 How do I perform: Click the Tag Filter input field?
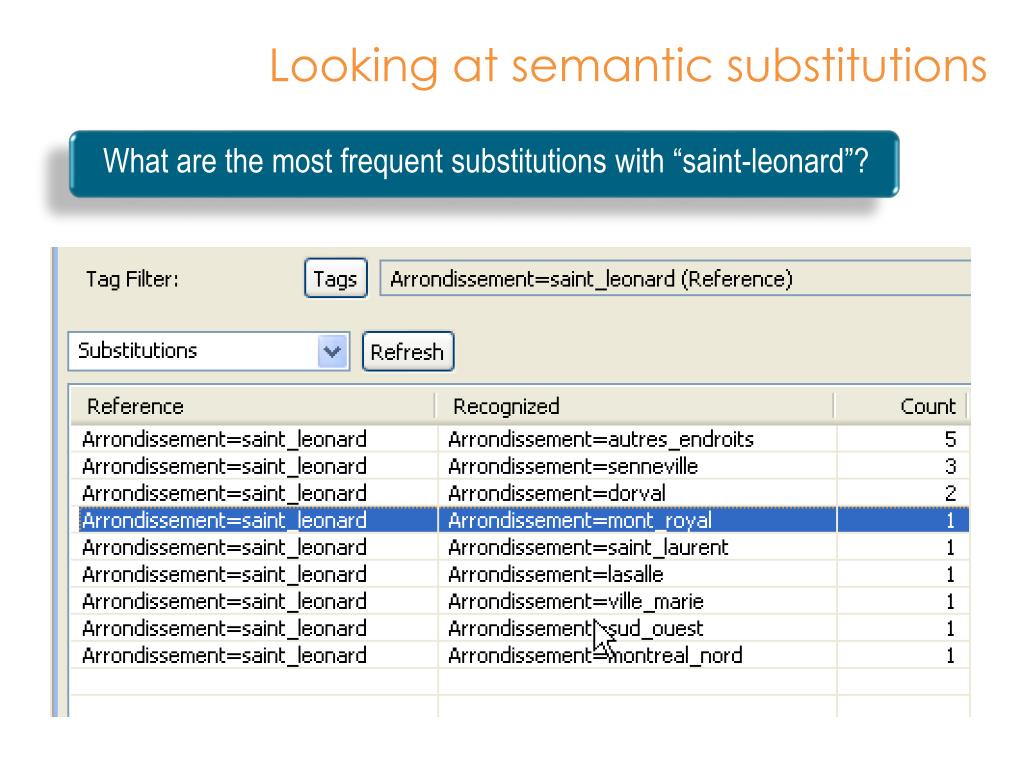pyautogui.click(x=675, y=279)
